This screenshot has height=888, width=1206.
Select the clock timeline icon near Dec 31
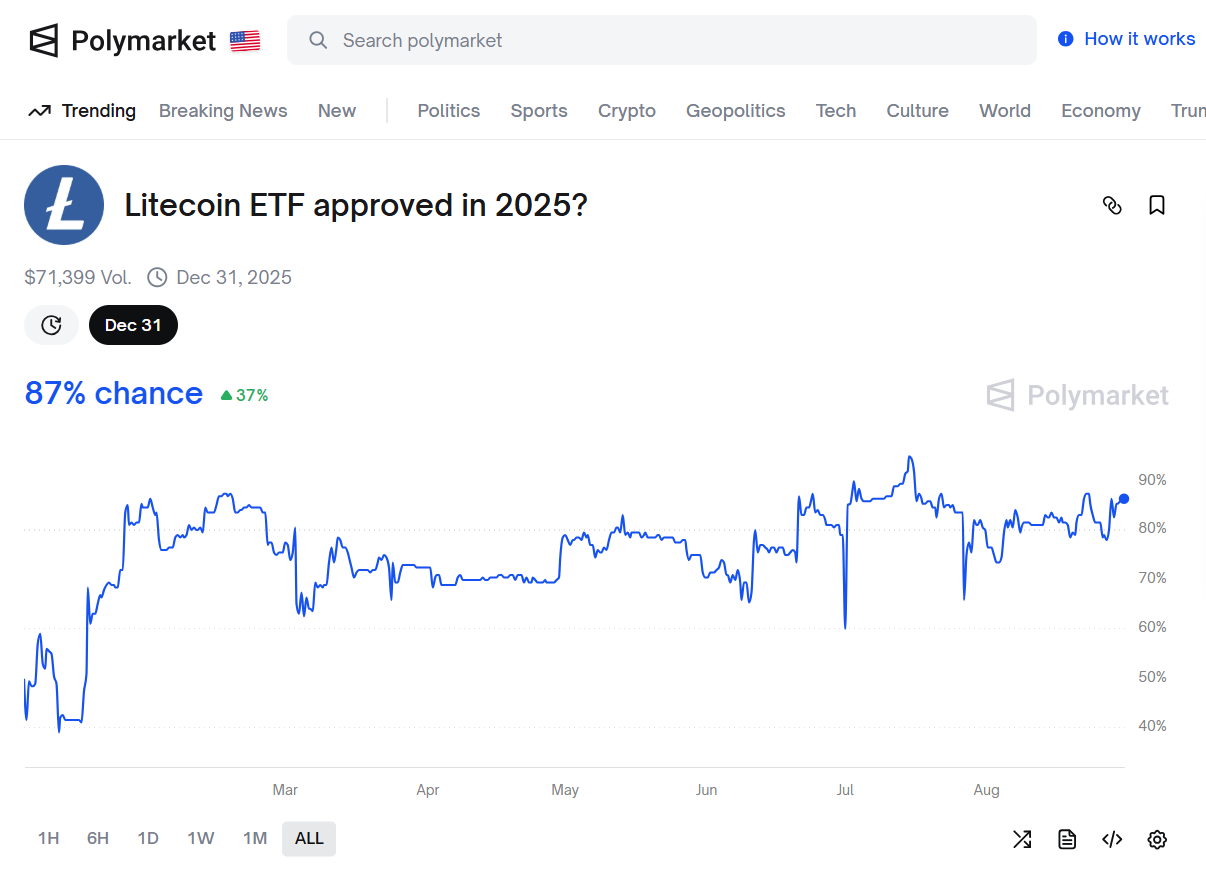(x=51, y=325)
